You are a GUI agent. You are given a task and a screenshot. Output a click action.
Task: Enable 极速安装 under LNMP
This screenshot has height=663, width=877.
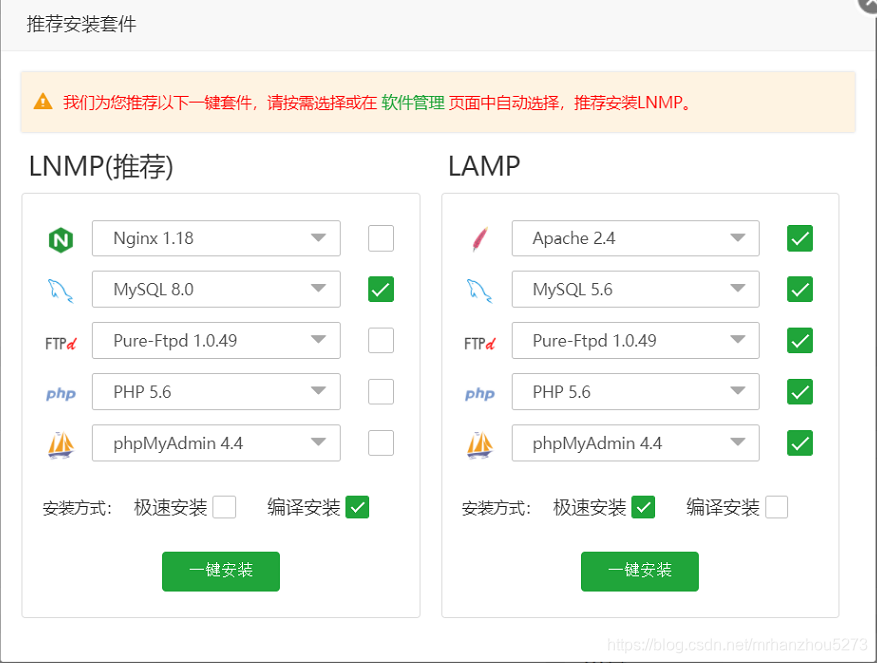tap(224, 507)
